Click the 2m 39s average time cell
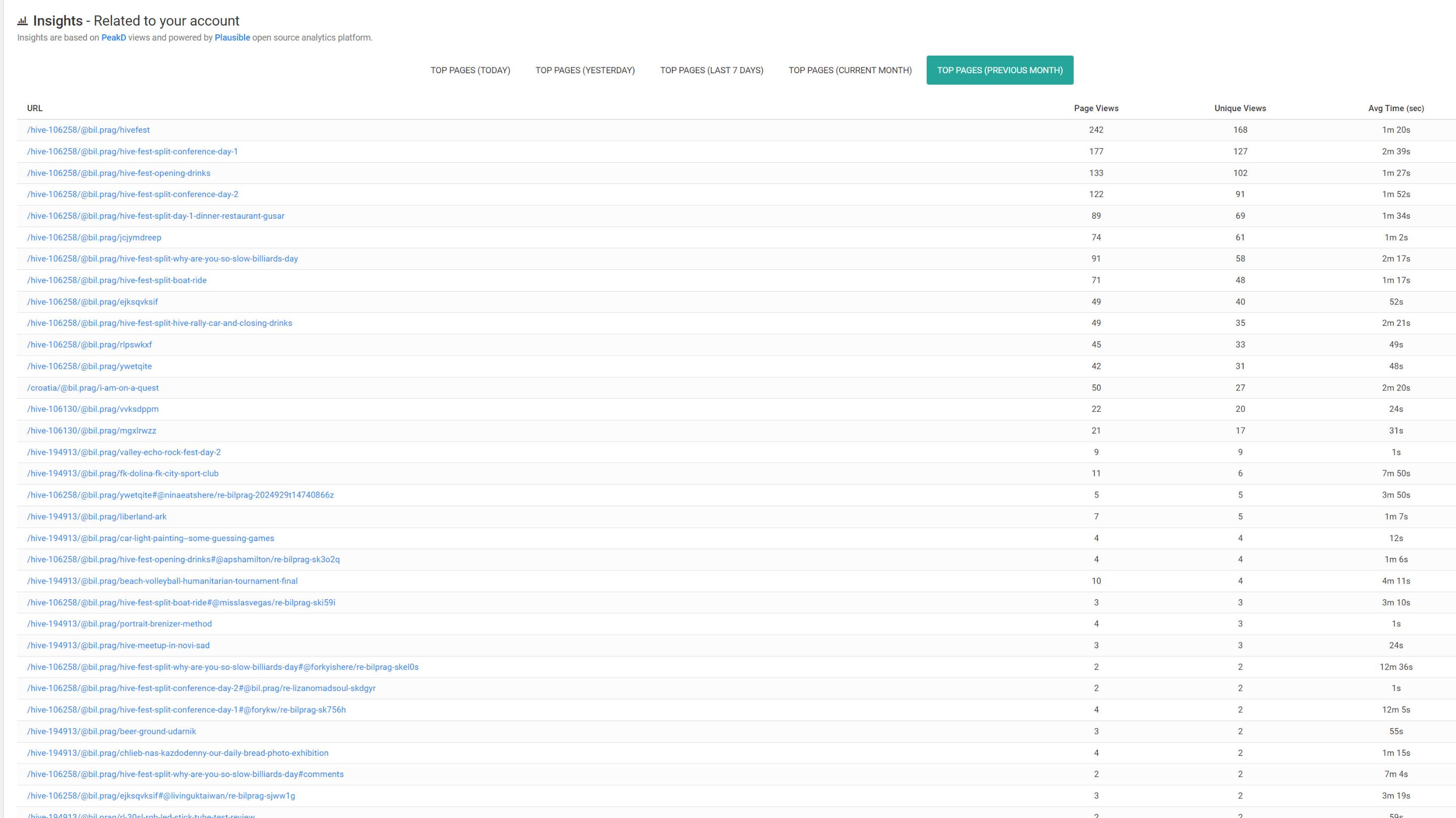The image size is (1456, 818). [x=1396, y=152]
